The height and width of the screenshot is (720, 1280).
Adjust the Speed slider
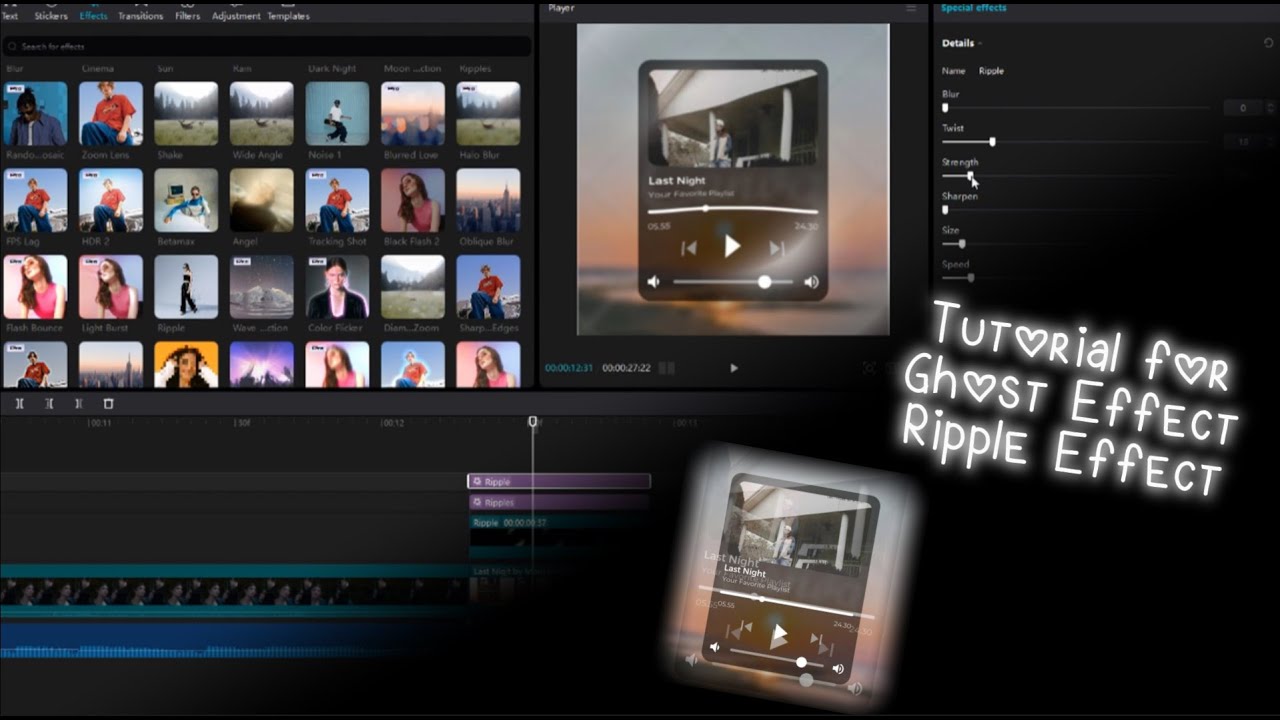tap(1077, 278)
